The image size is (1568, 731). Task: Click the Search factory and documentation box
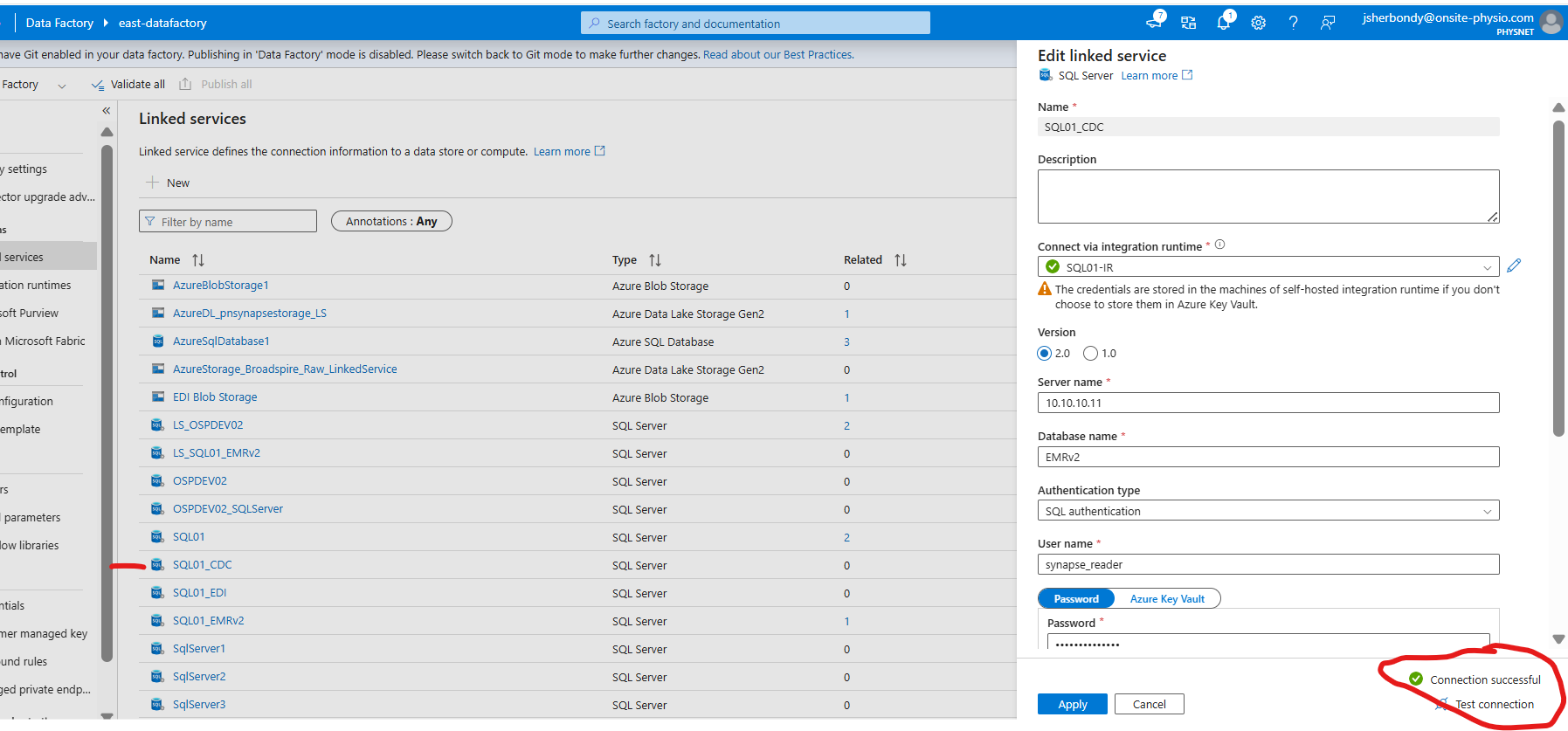point(756,23)
